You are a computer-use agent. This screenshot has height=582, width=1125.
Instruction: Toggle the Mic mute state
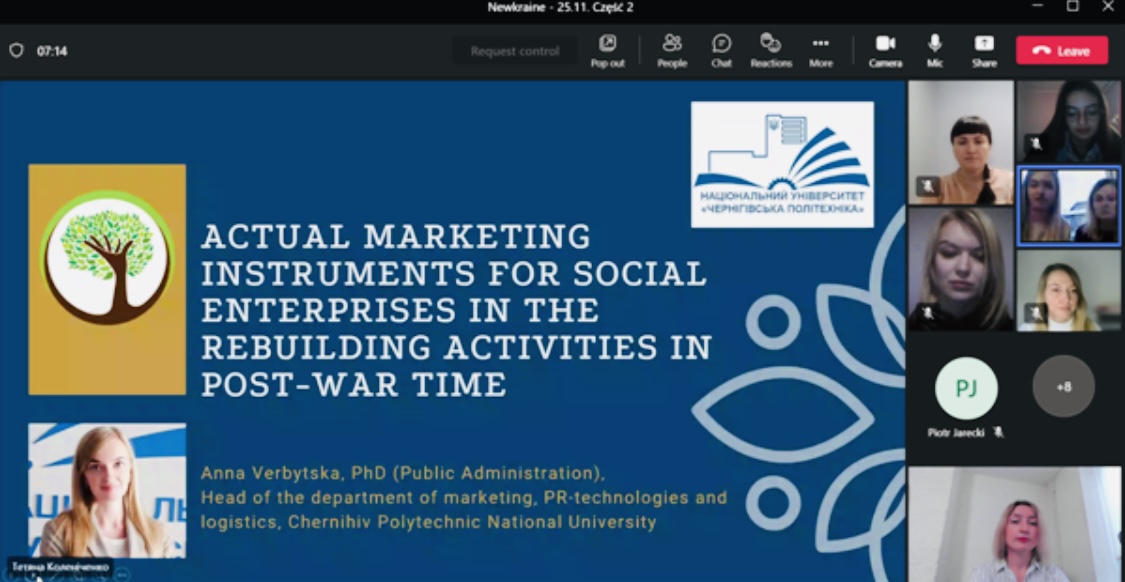coord(935,50)
